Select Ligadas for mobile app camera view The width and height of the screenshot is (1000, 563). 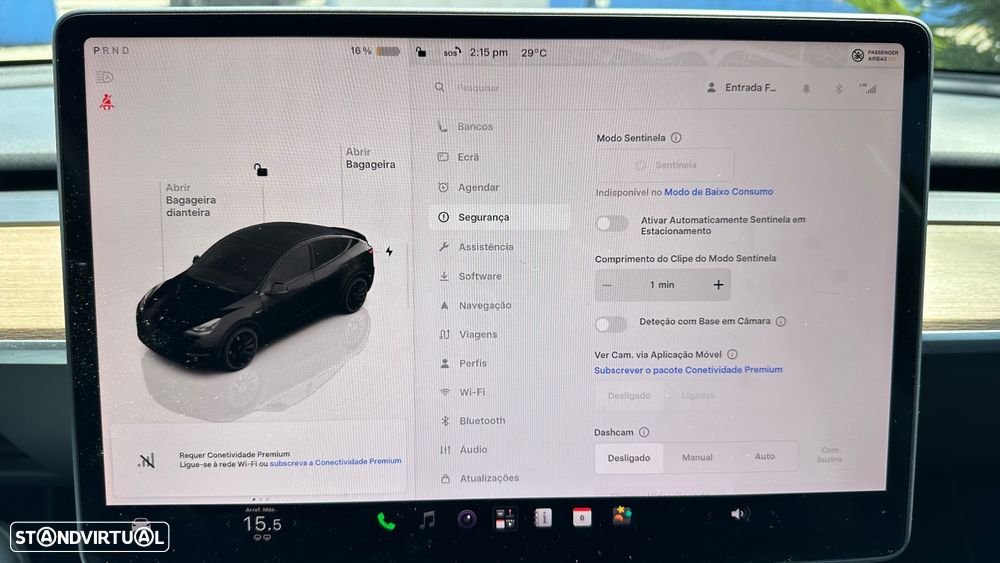tap(698, 396)
